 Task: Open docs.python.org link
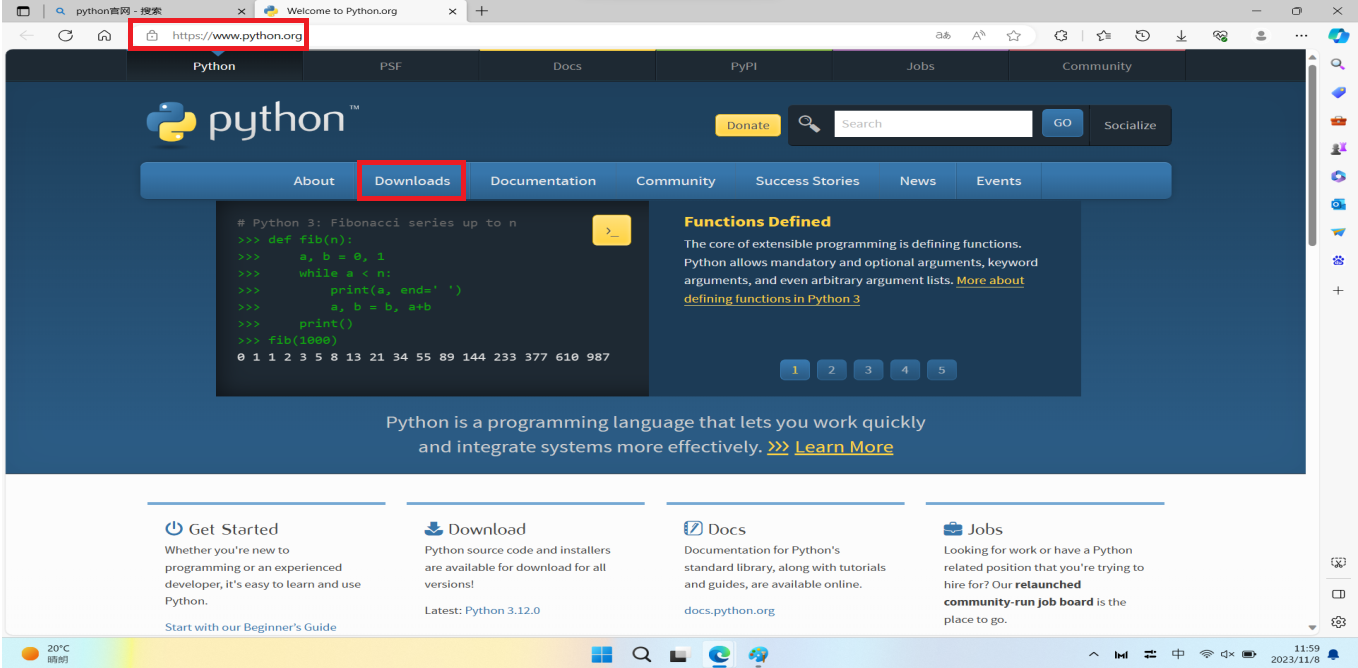click(x=729, y=610)
